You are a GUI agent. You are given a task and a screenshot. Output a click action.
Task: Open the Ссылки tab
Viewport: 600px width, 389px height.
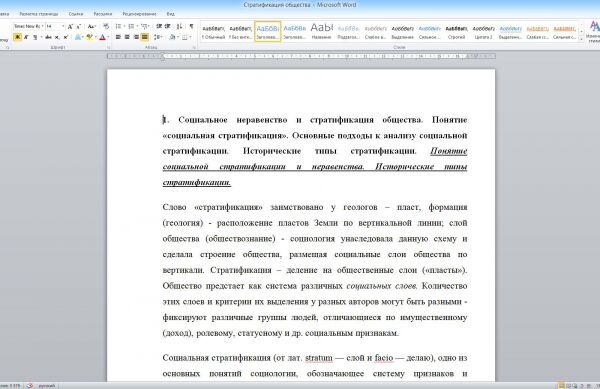(76, 14)
